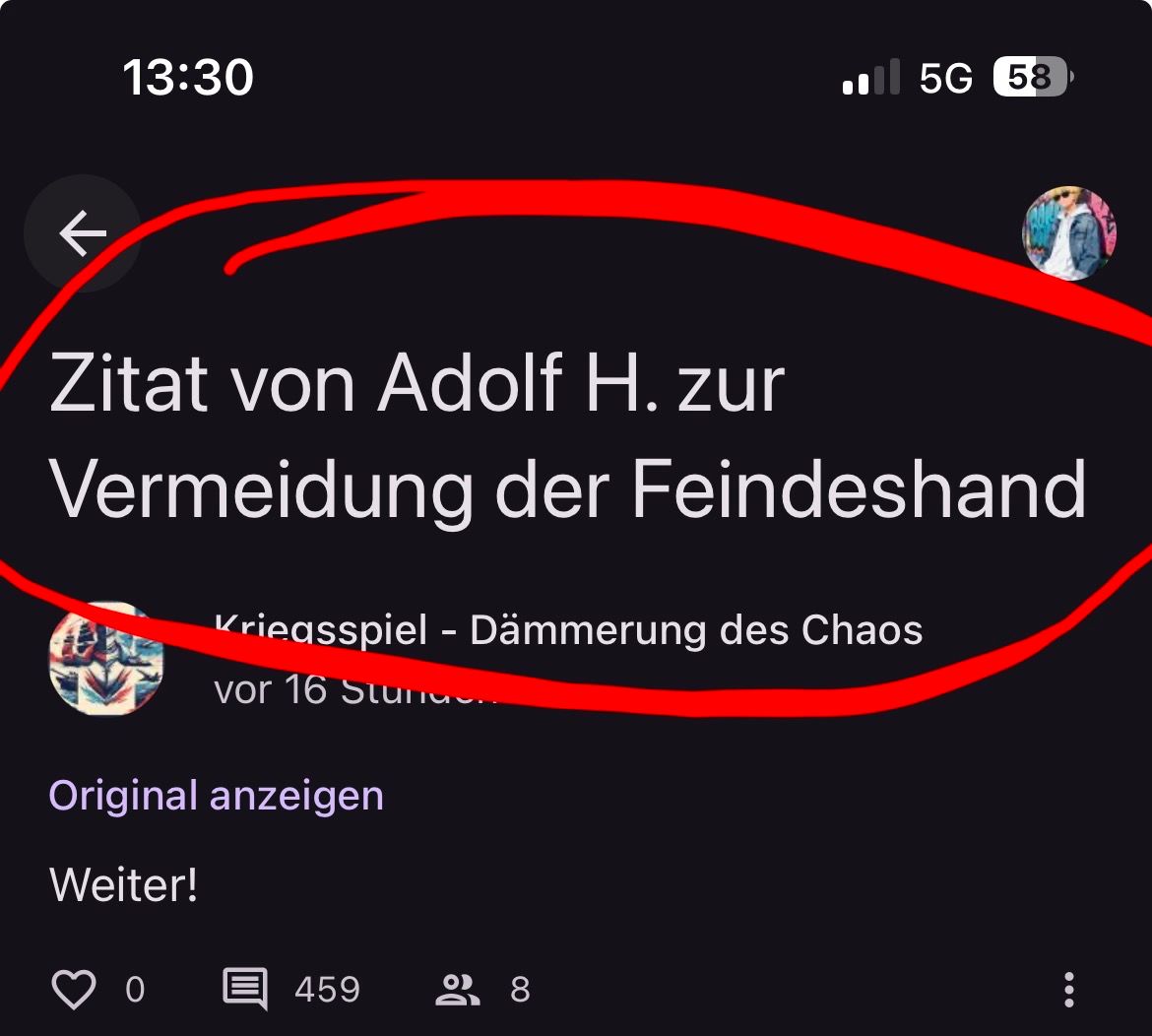This screenshot has height=1036, width=1152.
Task: Tap the Weiter! post body text
Action: point(123,884)
